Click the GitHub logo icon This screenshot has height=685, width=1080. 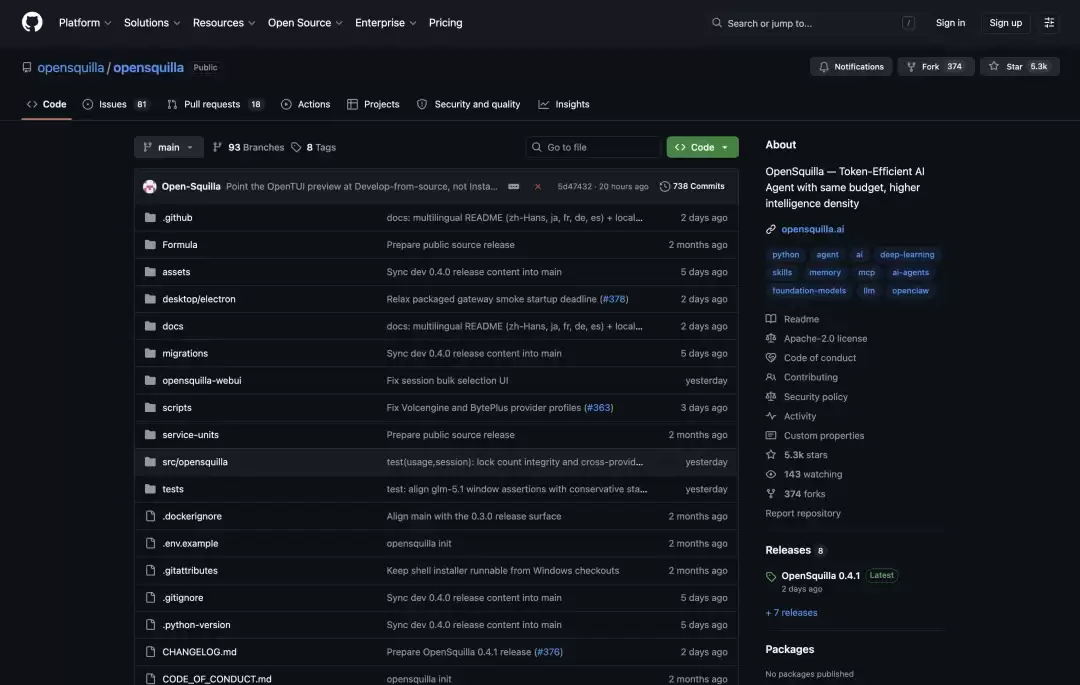click(32, 22)
